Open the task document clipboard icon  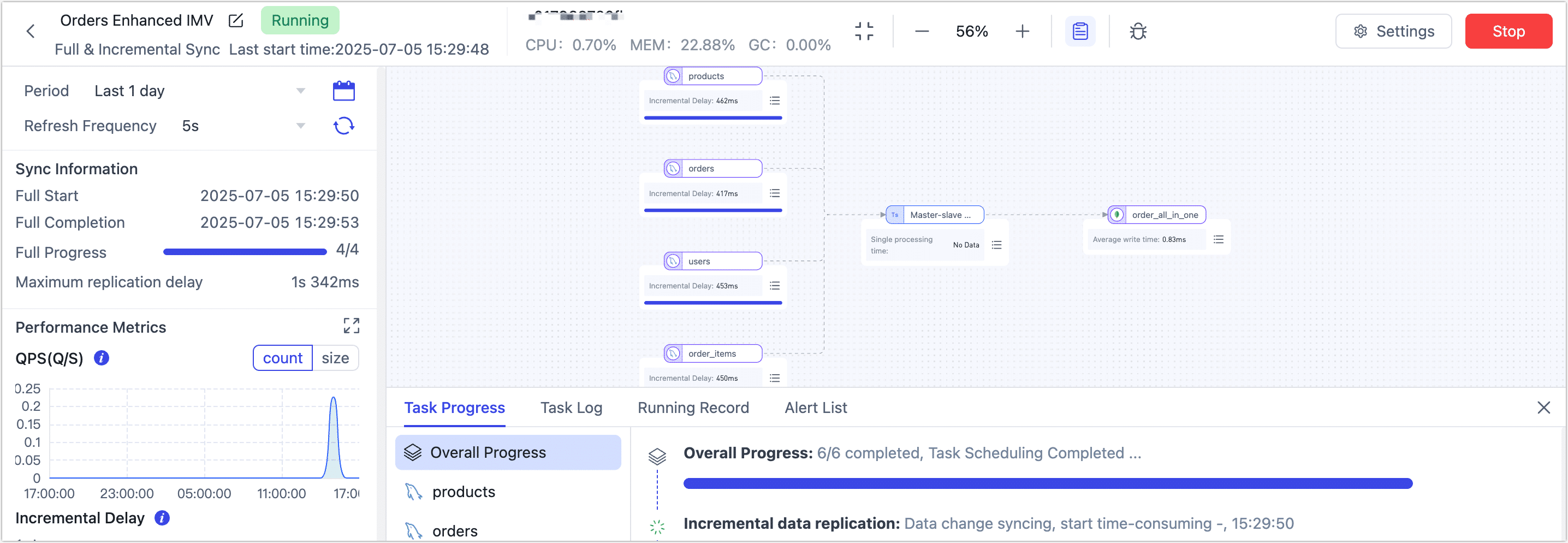pyautogui.click(x=1080, y=31)
